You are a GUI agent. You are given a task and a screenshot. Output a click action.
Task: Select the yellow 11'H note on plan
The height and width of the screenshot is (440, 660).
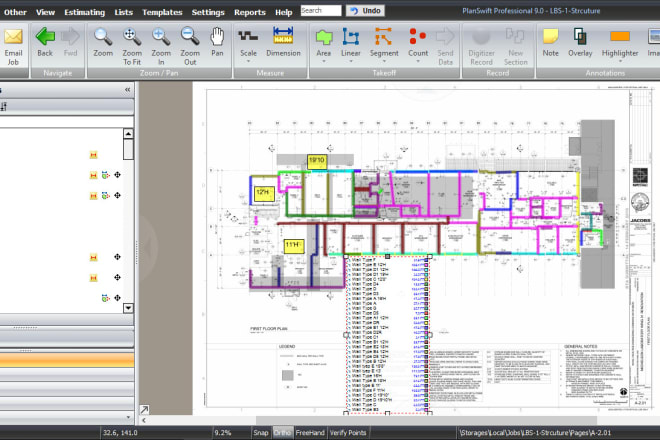point(294,245)
